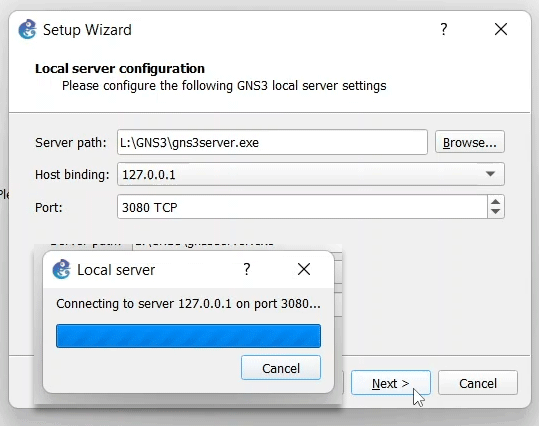Click the 'Port:' label
This screenshot has height=426, width=539.
click(x=49, y=207)
